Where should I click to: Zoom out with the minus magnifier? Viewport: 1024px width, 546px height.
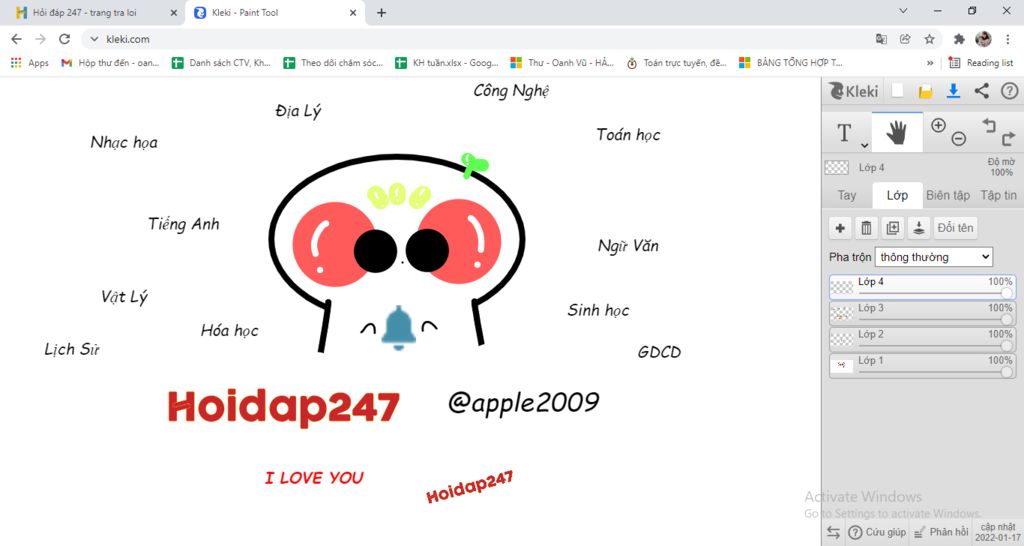click(x=958, y=138)
